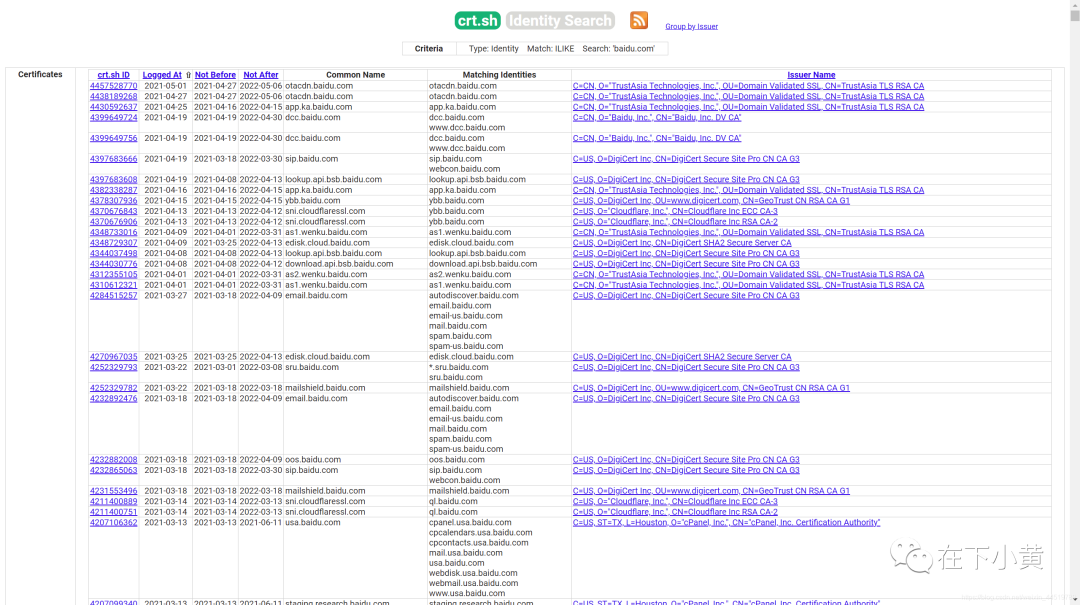Open certificate ID 4211400751
Image resolution: width=1080 pixels, height=605 pixels.
point(113,512)
